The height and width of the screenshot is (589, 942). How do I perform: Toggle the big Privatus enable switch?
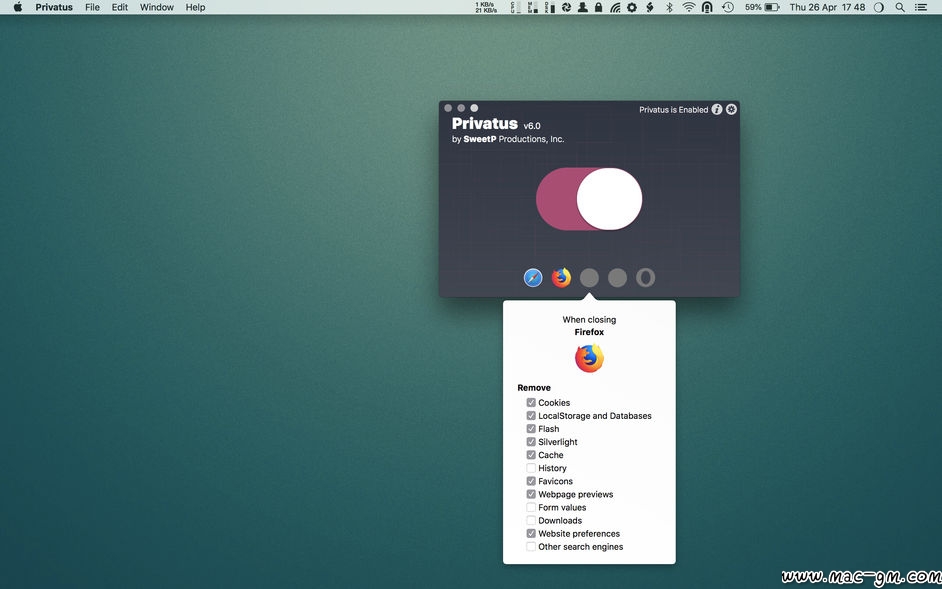point(589,199)
